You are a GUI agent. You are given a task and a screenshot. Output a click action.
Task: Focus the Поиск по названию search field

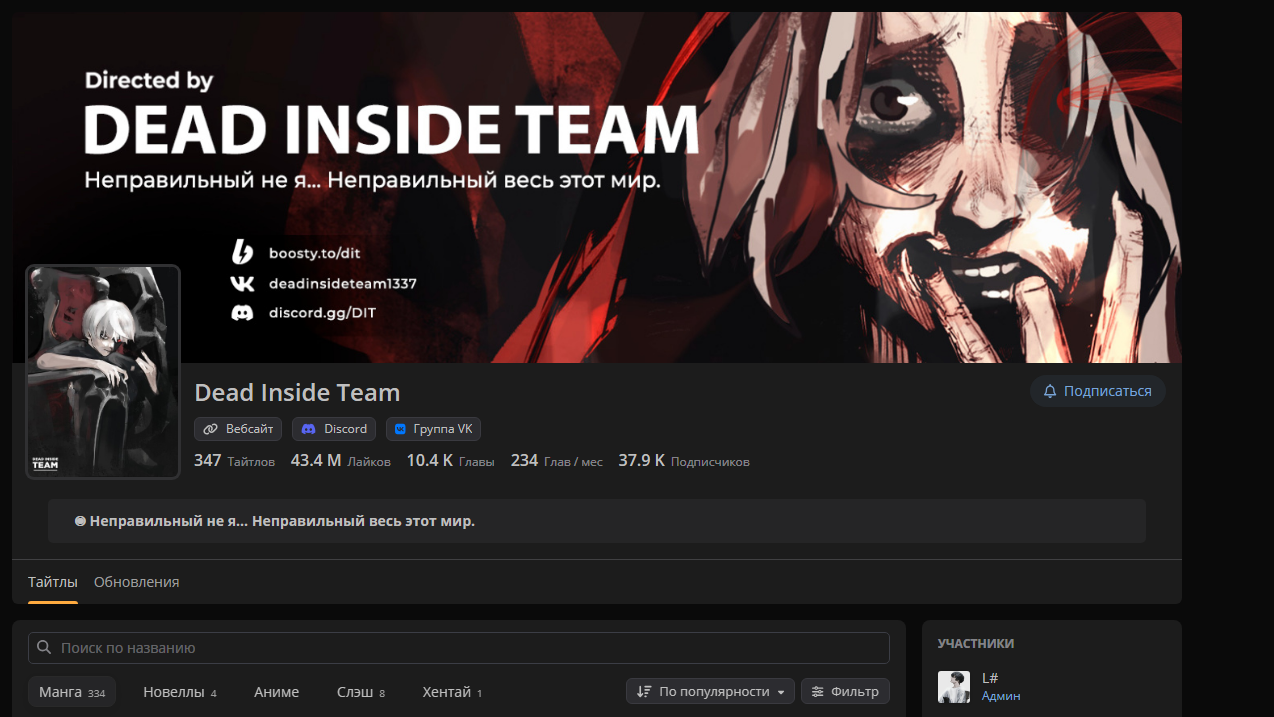tap(459, 648)
